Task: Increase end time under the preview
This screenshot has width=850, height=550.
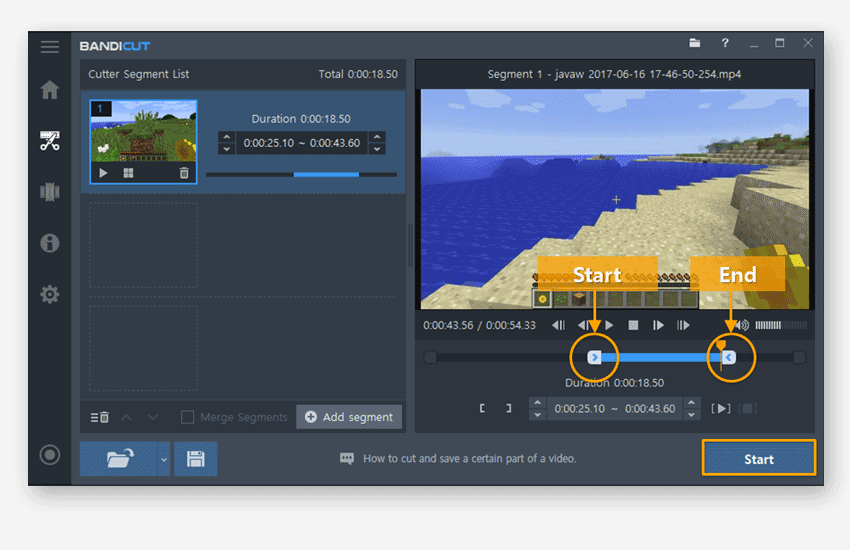Action: click(691, 403)
